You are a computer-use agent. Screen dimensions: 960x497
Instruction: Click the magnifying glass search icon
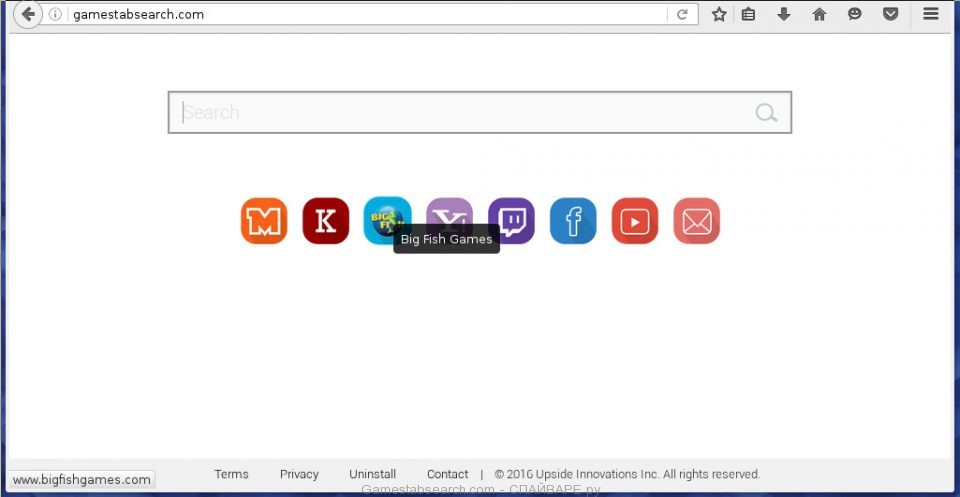[766, 113]
